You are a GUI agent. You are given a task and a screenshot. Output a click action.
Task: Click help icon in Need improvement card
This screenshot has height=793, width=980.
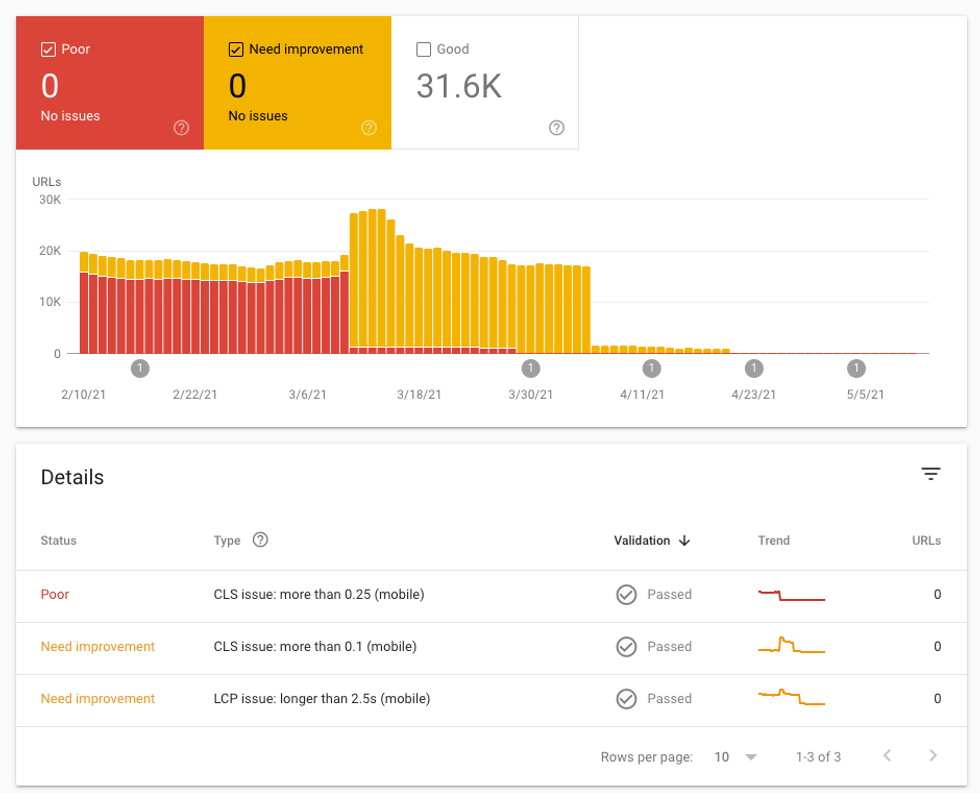(369, 128)
